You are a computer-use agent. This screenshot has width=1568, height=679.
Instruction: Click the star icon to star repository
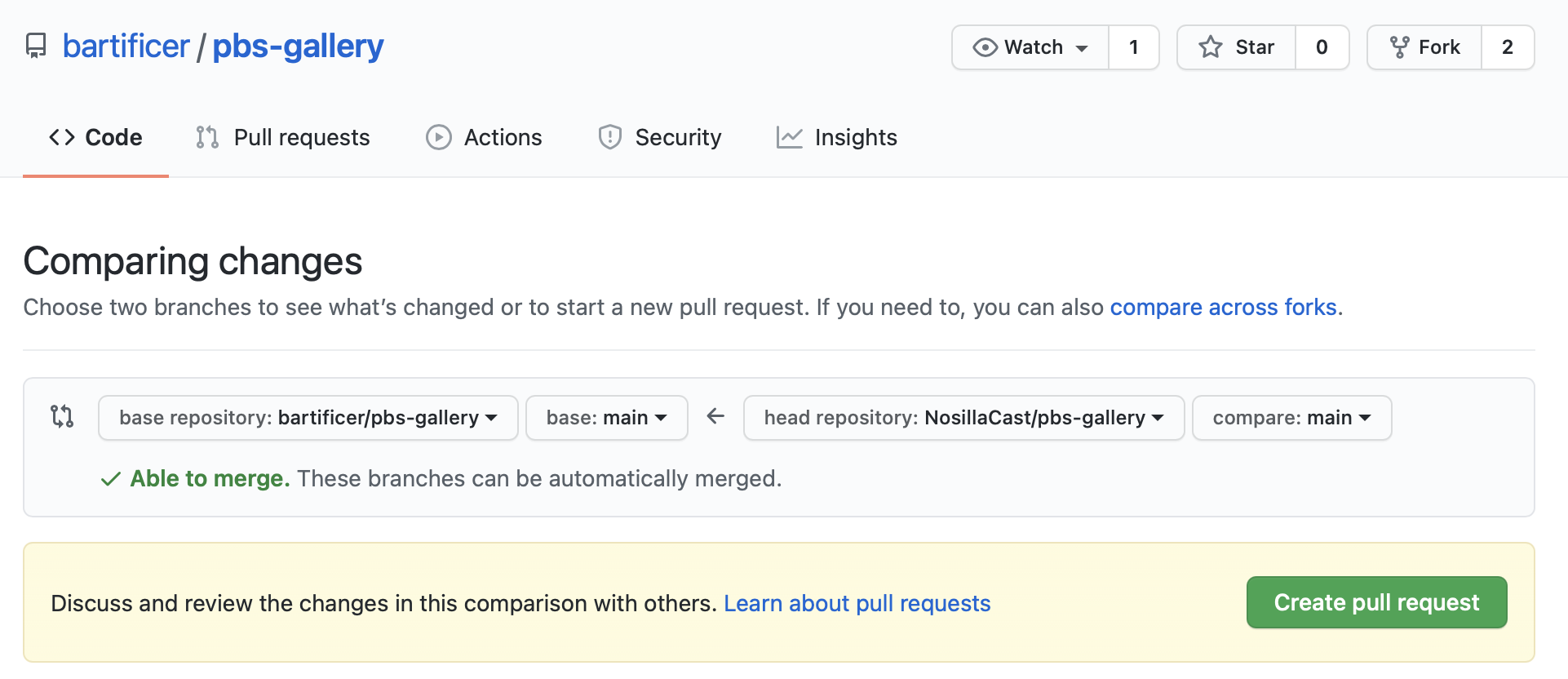1211,47
